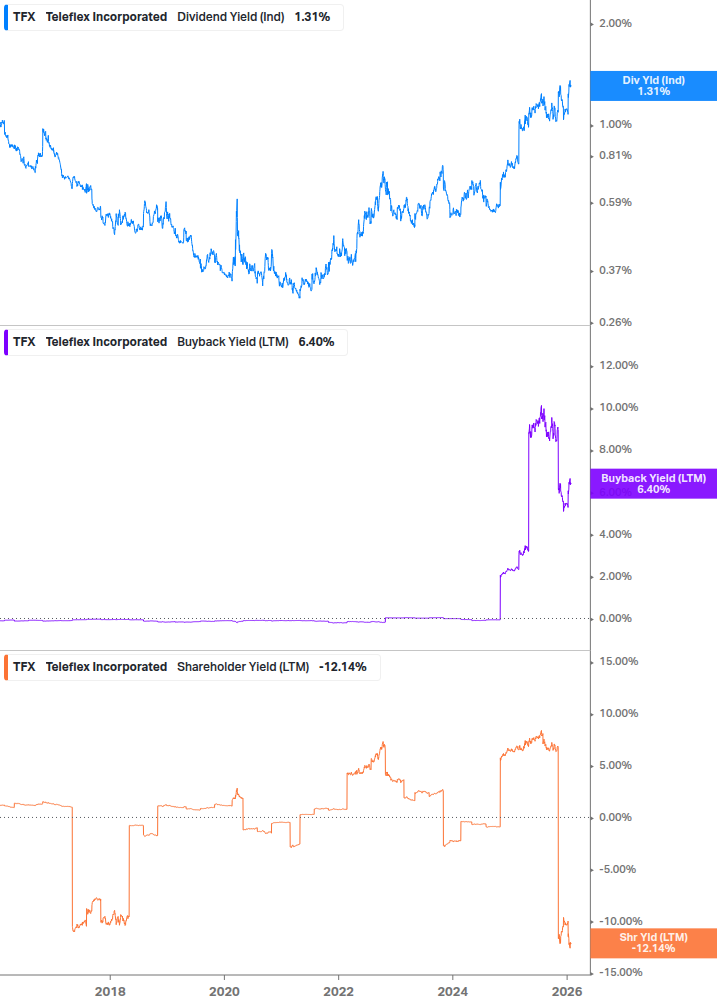Click the blue Div Yld (Ind) 1.31% axis tag
Viewport: 717px width, 1005px height.
tap(654, 86)
